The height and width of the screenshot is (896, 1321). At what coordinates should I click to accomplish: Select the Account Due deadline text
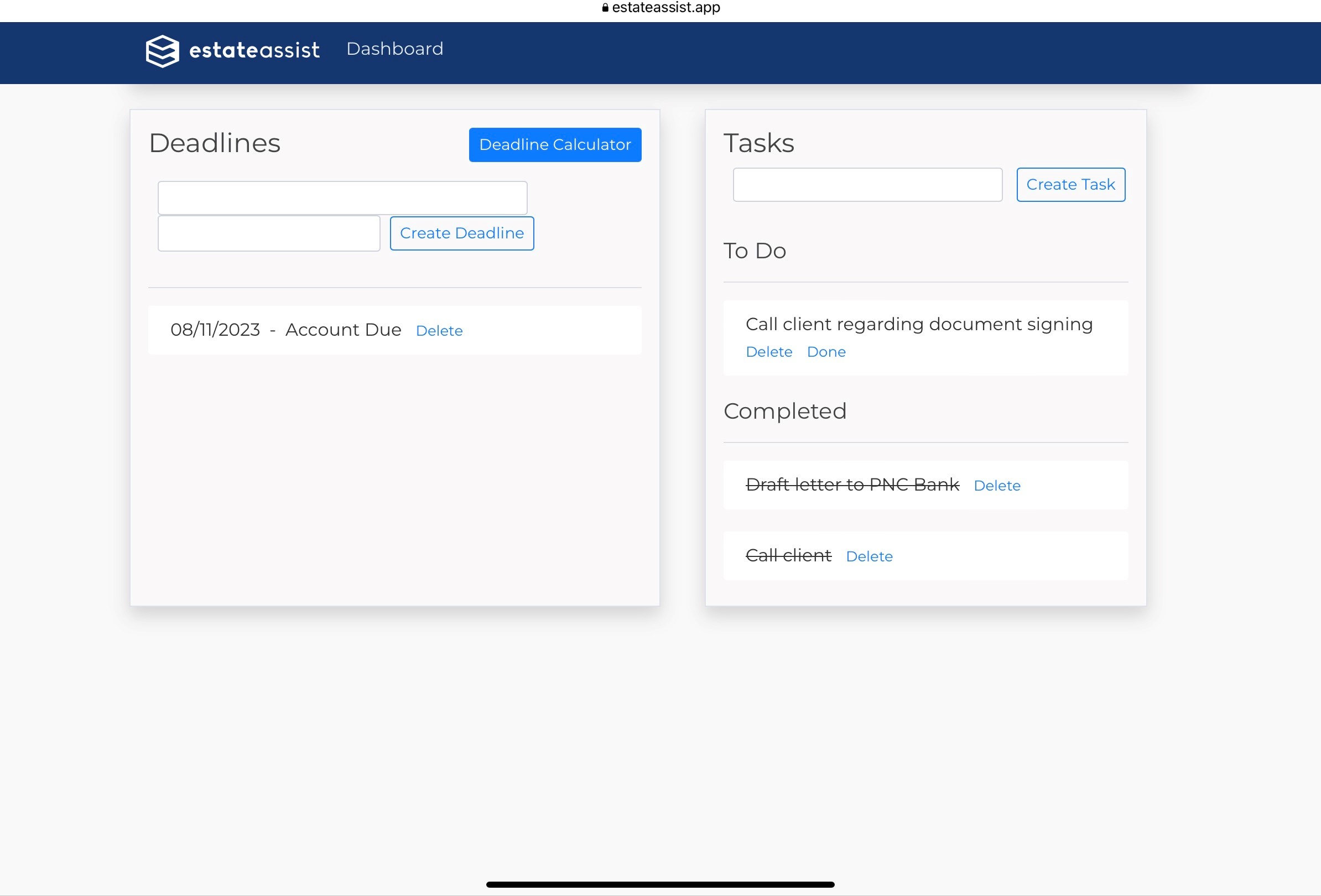point(344,330)
